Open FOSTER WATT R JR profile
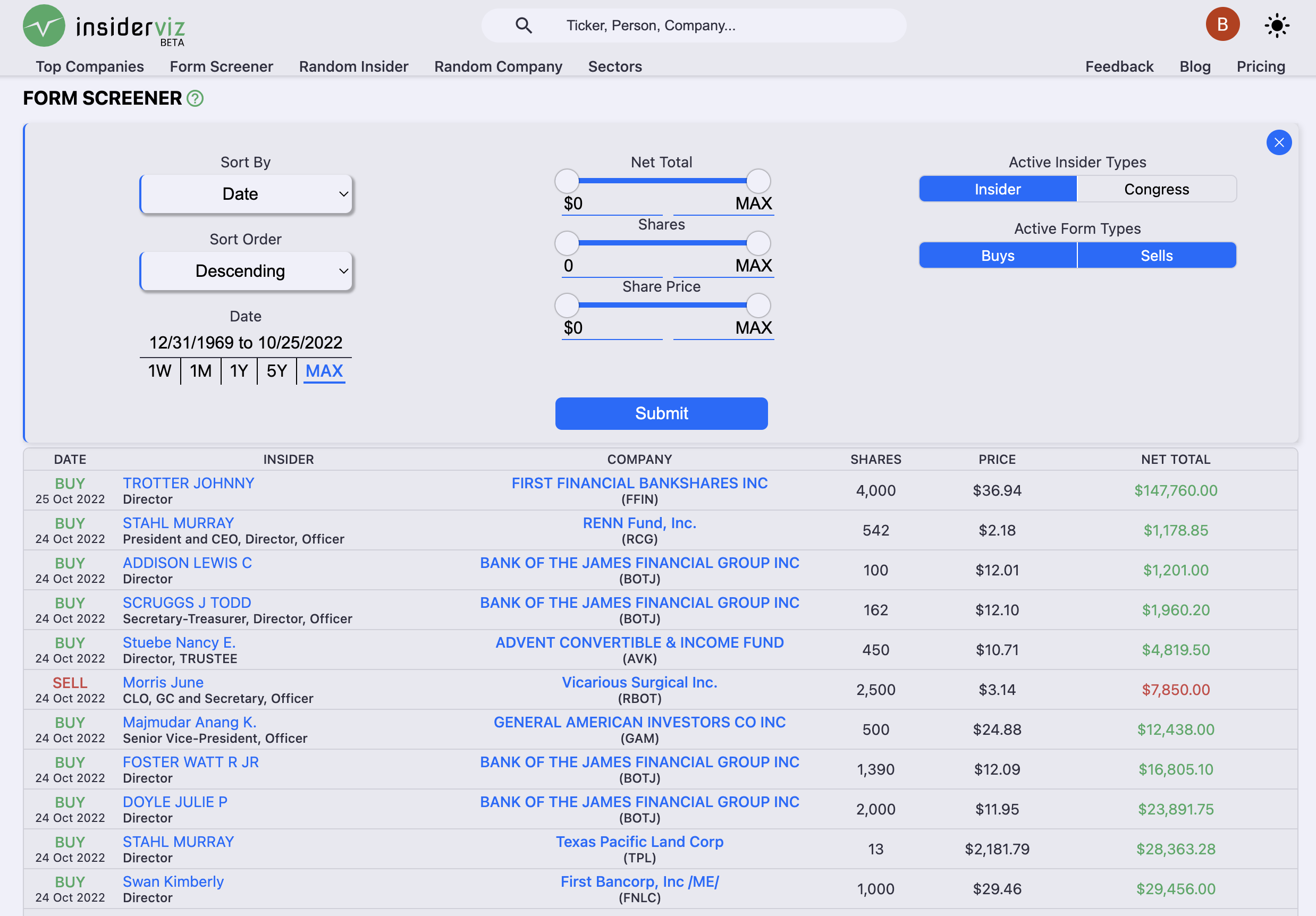The width and height of the screenshot is (1316, 916). point(191,762)
